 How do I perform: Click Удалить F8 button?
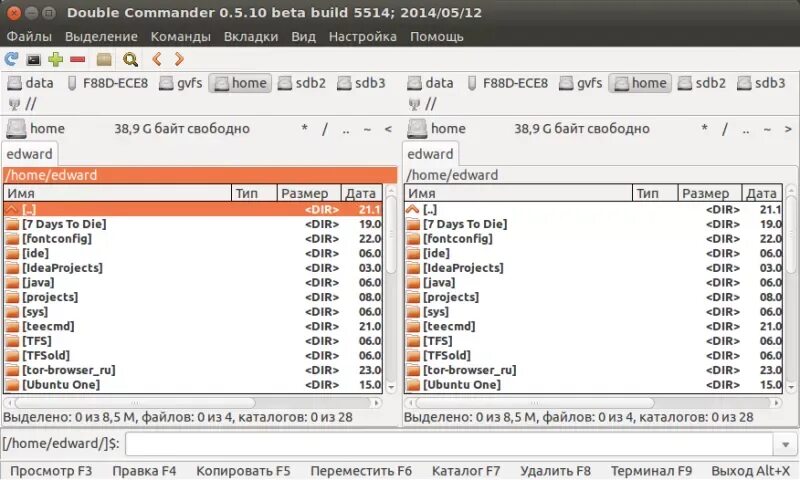[x=556, y=471]
